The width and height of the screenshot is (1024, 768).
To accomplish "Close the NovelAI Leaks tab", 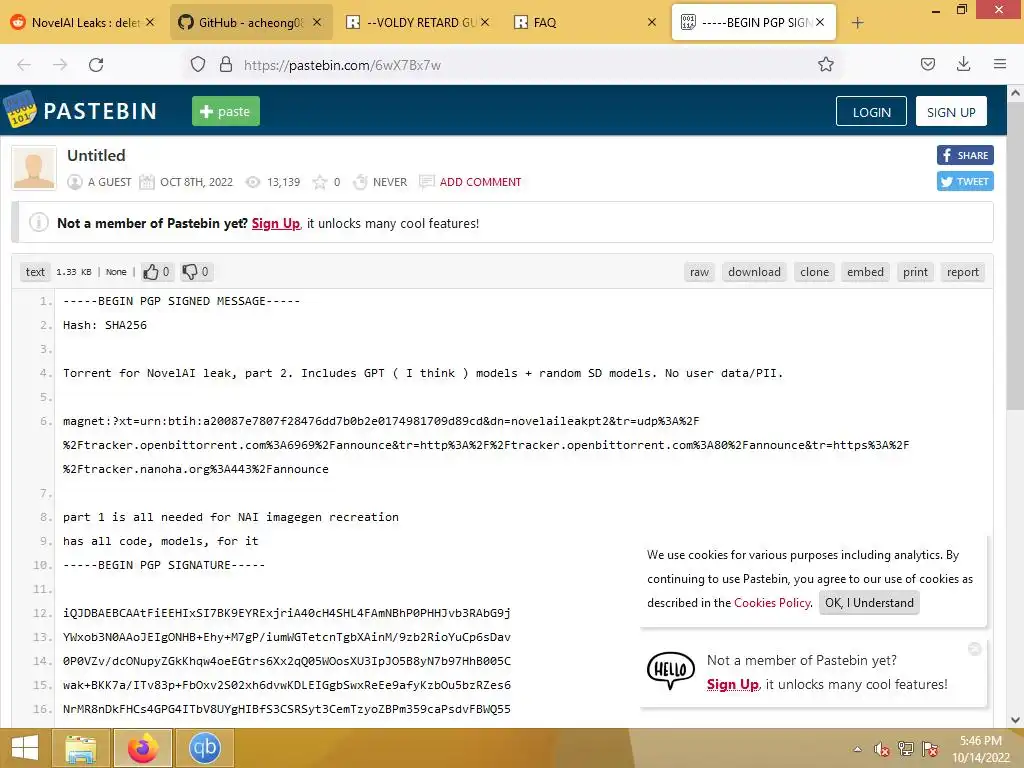I will pyautogui.click(x=150, y=22).
